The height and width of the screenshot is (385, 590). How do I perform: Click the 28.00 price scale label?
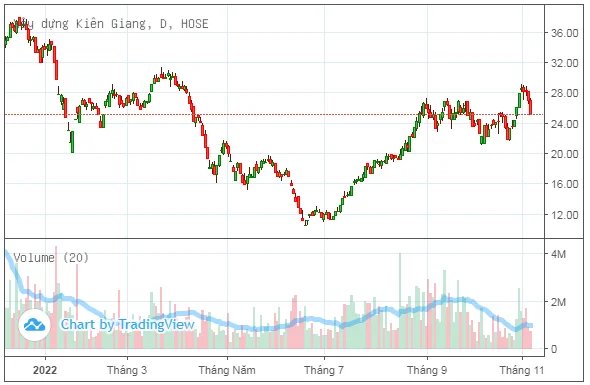pyautogui.click(x=564, y=93)
